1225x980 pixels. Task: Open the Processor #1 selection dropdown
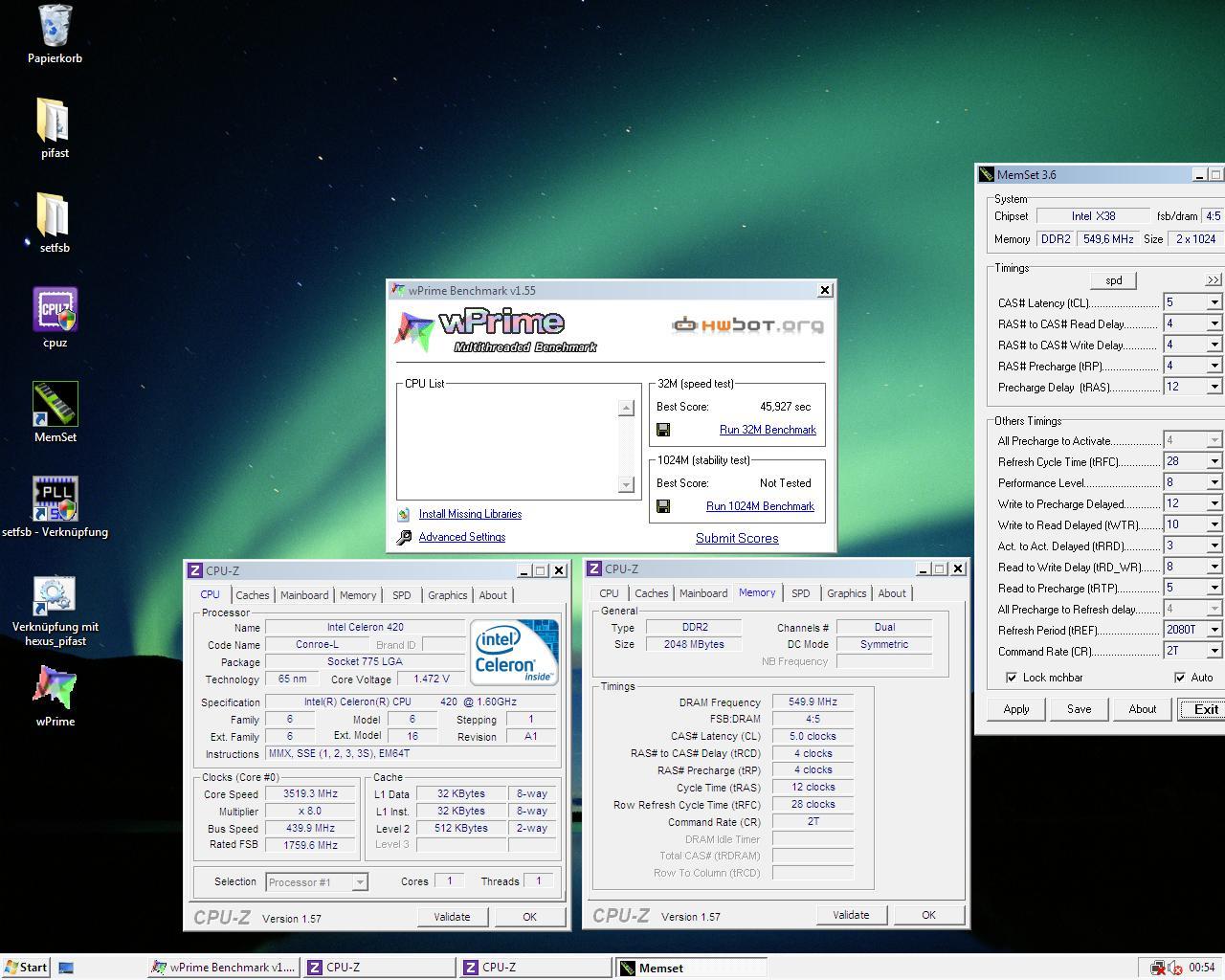tap(360, 882)
